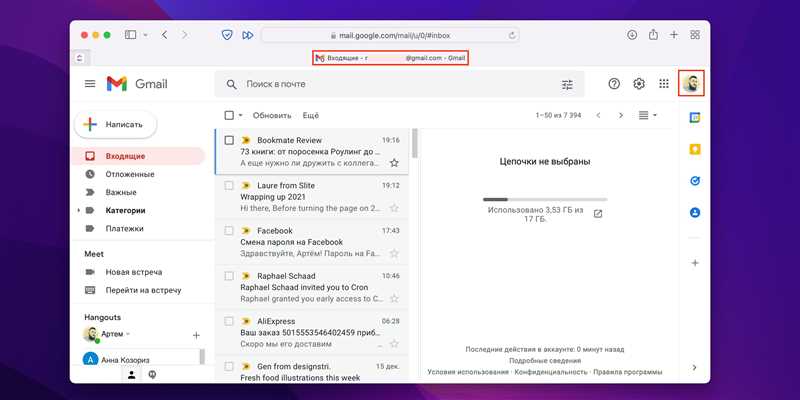Switch to Hangouts contacts person tab

pyautogui.click(x=132, y=375)
